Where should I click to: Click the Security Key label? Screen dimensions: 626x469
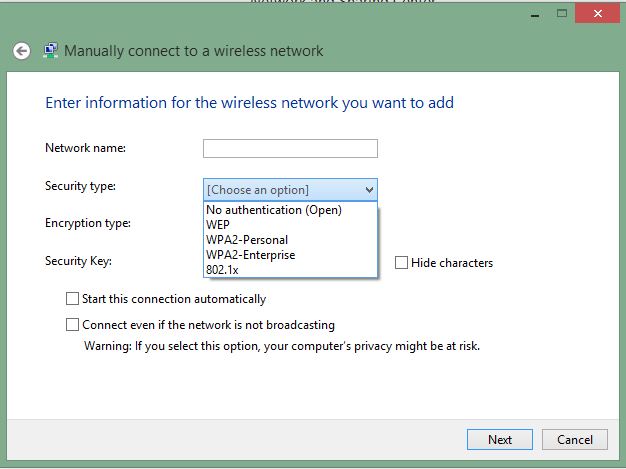[78, 261]
